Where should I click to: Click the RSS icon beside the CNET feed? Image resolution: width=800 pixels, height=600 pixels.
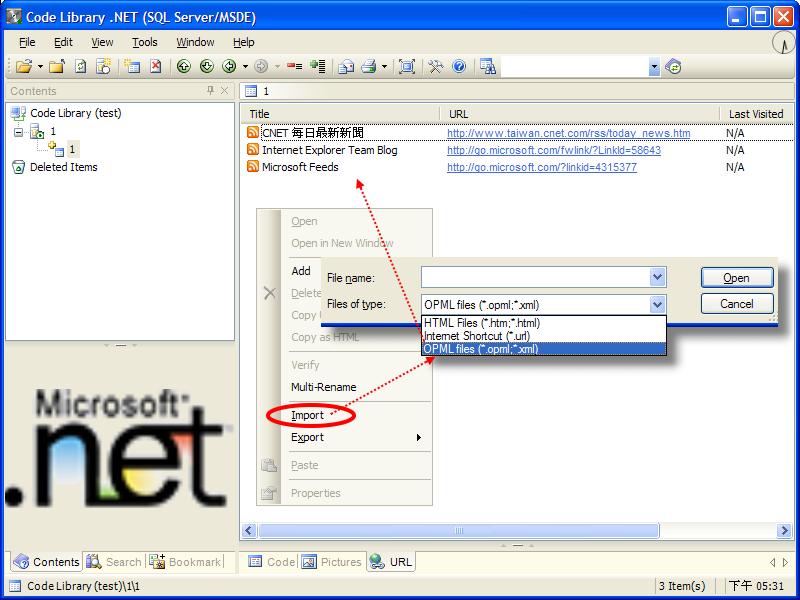coord(253,132)
